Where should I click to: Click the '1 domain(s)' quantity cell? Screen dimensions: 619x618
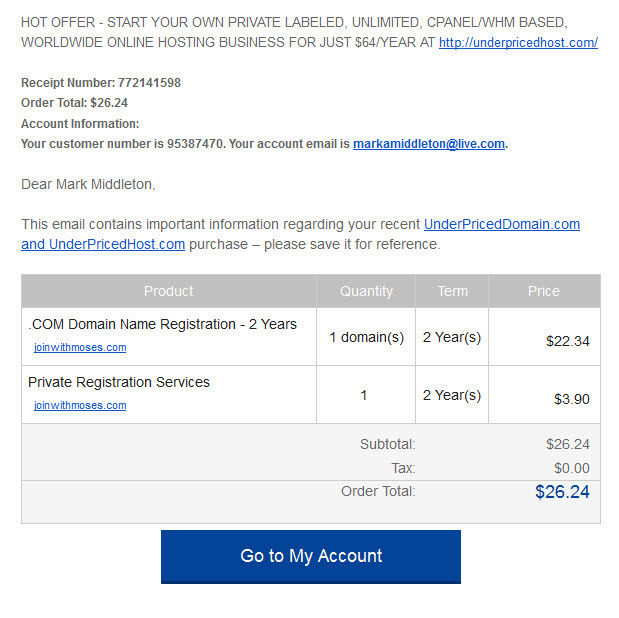click(366, 337)
